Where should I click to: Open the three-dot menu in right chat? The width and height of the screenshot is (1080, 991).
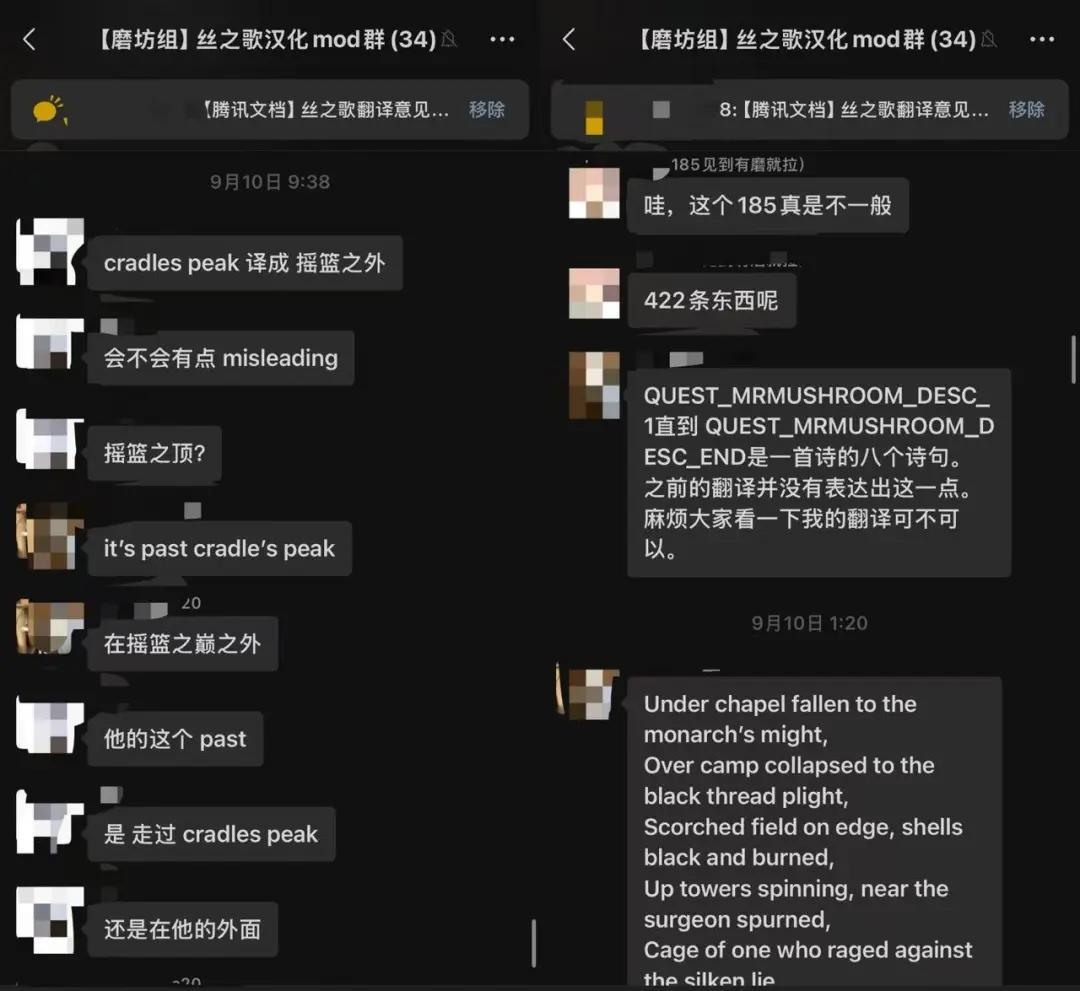point(1041,39)
